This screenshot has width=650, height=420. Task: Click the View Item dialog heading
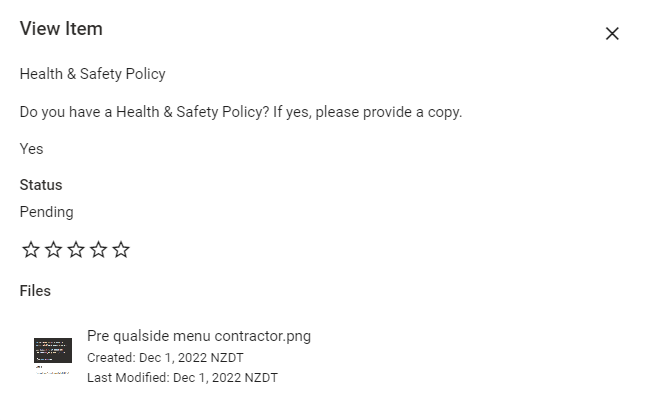tap(61, 29)
